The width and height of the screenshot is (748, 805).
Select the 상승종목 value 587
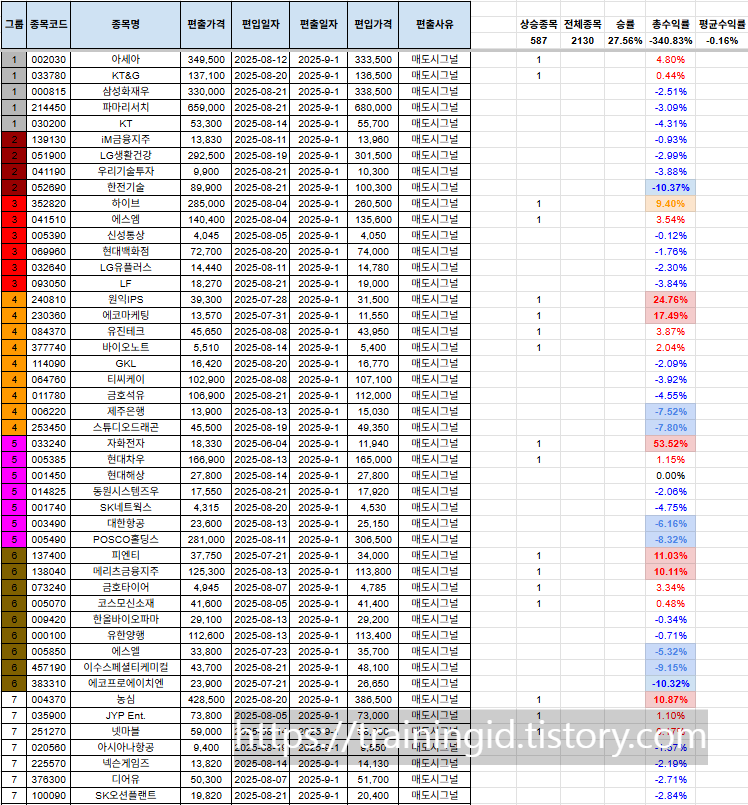coord(539,41)
